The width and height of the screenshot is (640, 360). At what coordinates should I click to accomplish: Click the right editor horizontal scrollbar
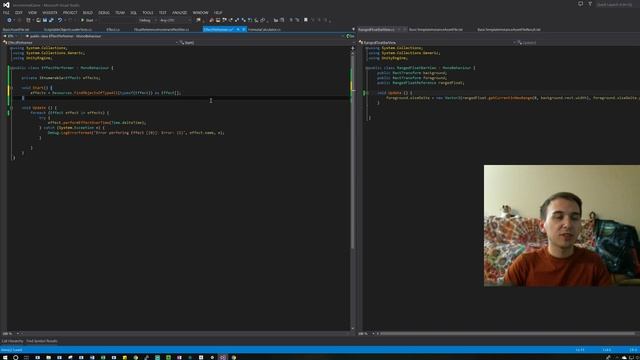(x=507, y=333)
